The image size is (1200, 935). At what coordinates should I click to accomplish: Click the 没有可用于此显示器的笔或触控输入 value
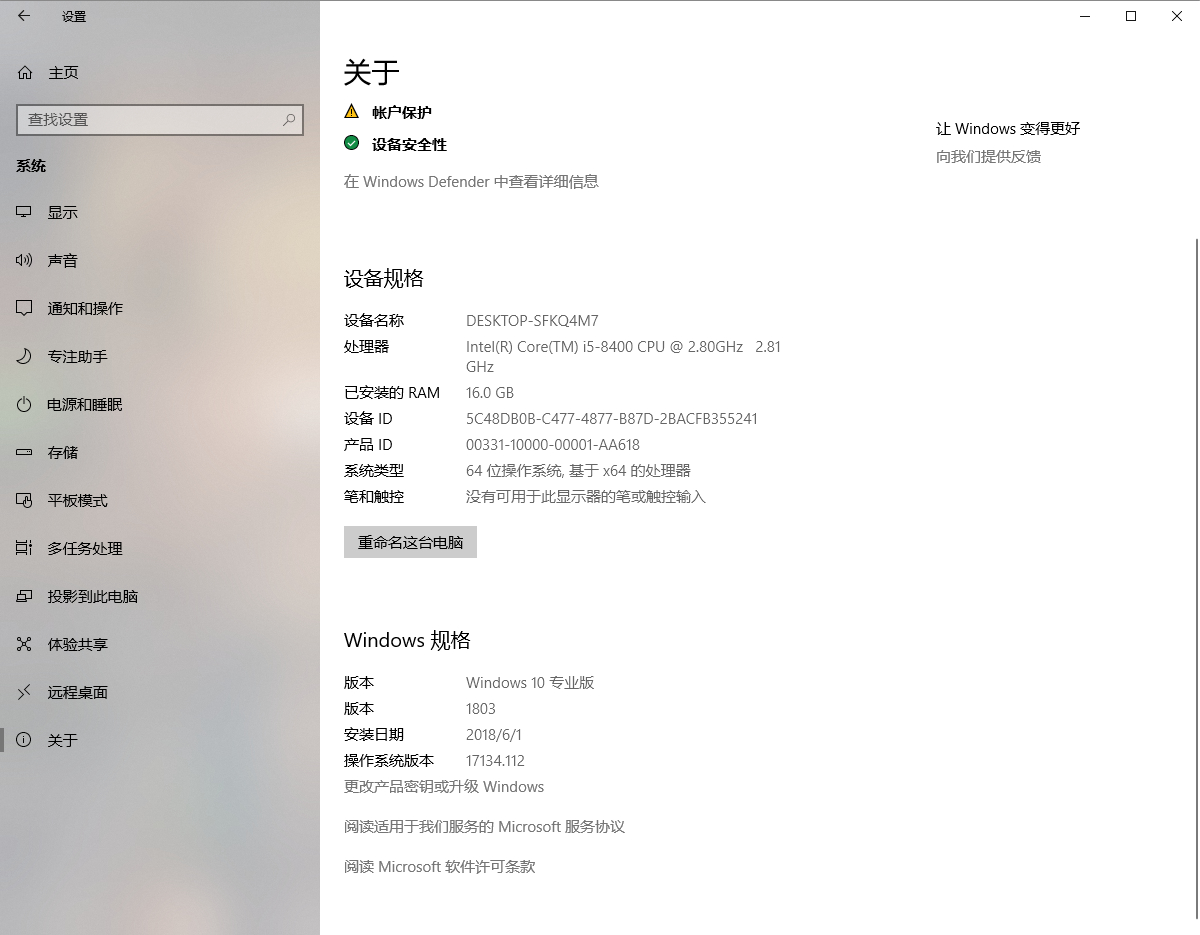tap(586, 497)
